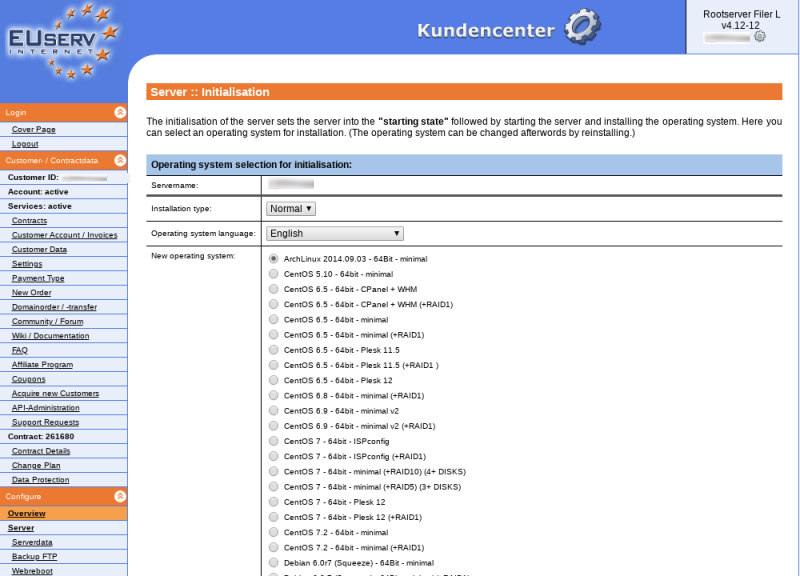Select CentOS 7 minimal (+RAID5) 3+ disks
800x576 pixels.
pyautogui.click(x=273, y=487)
